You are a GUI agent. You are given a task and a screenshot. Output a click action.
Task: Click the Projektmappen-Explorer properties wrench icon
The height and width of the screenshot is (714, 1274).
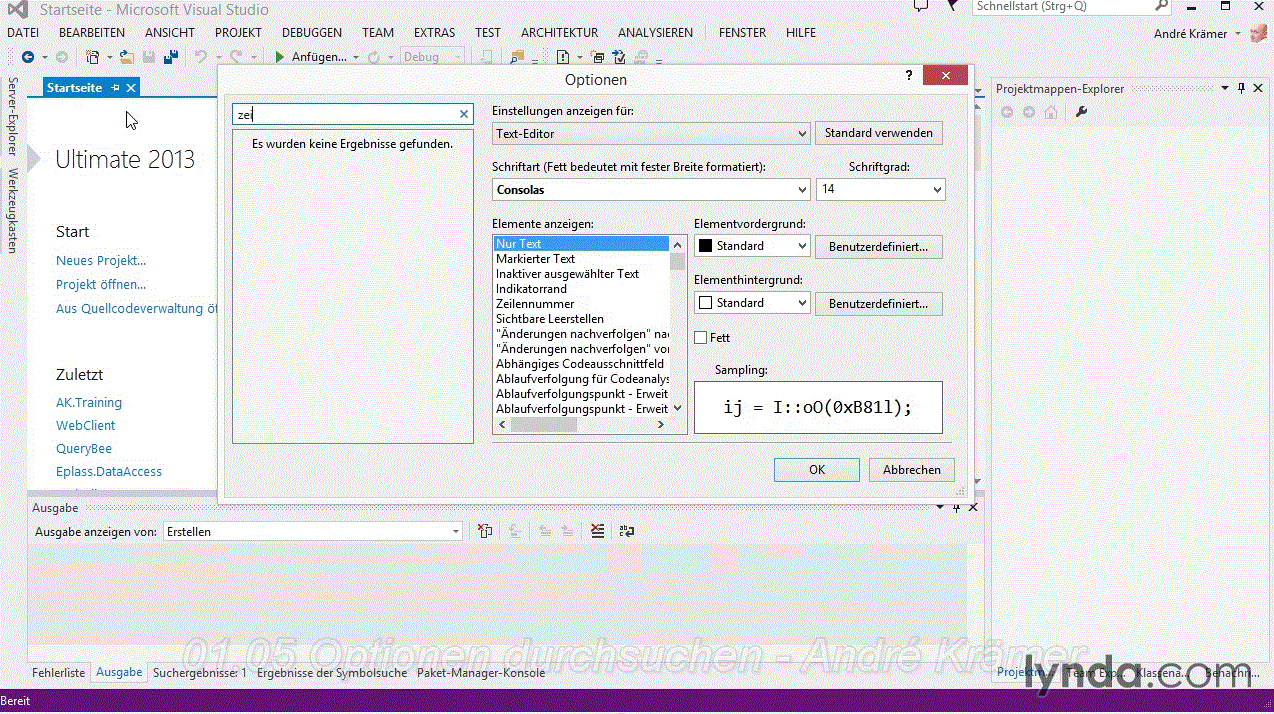[1081, 112]
